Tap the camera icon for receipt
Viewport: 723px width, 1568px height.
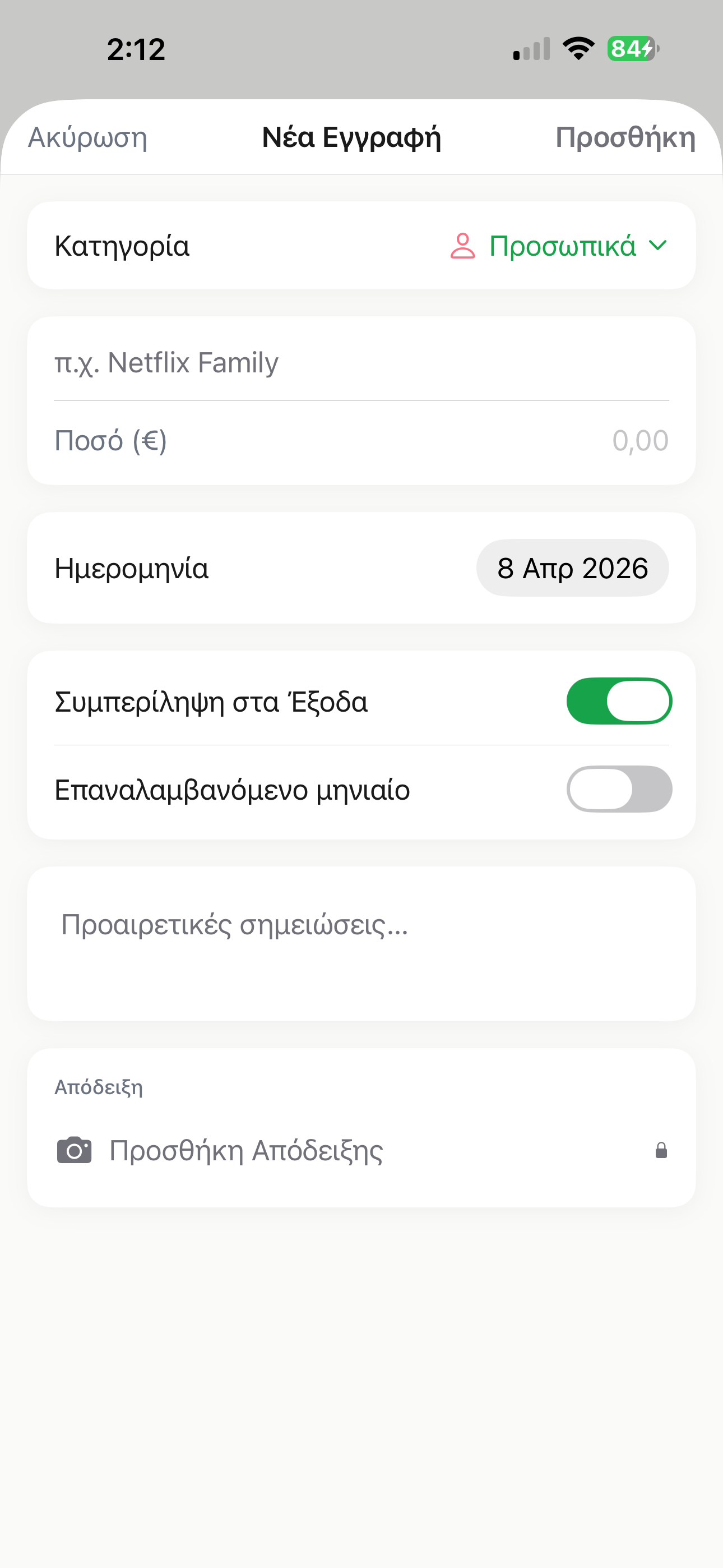point(74,1150)
